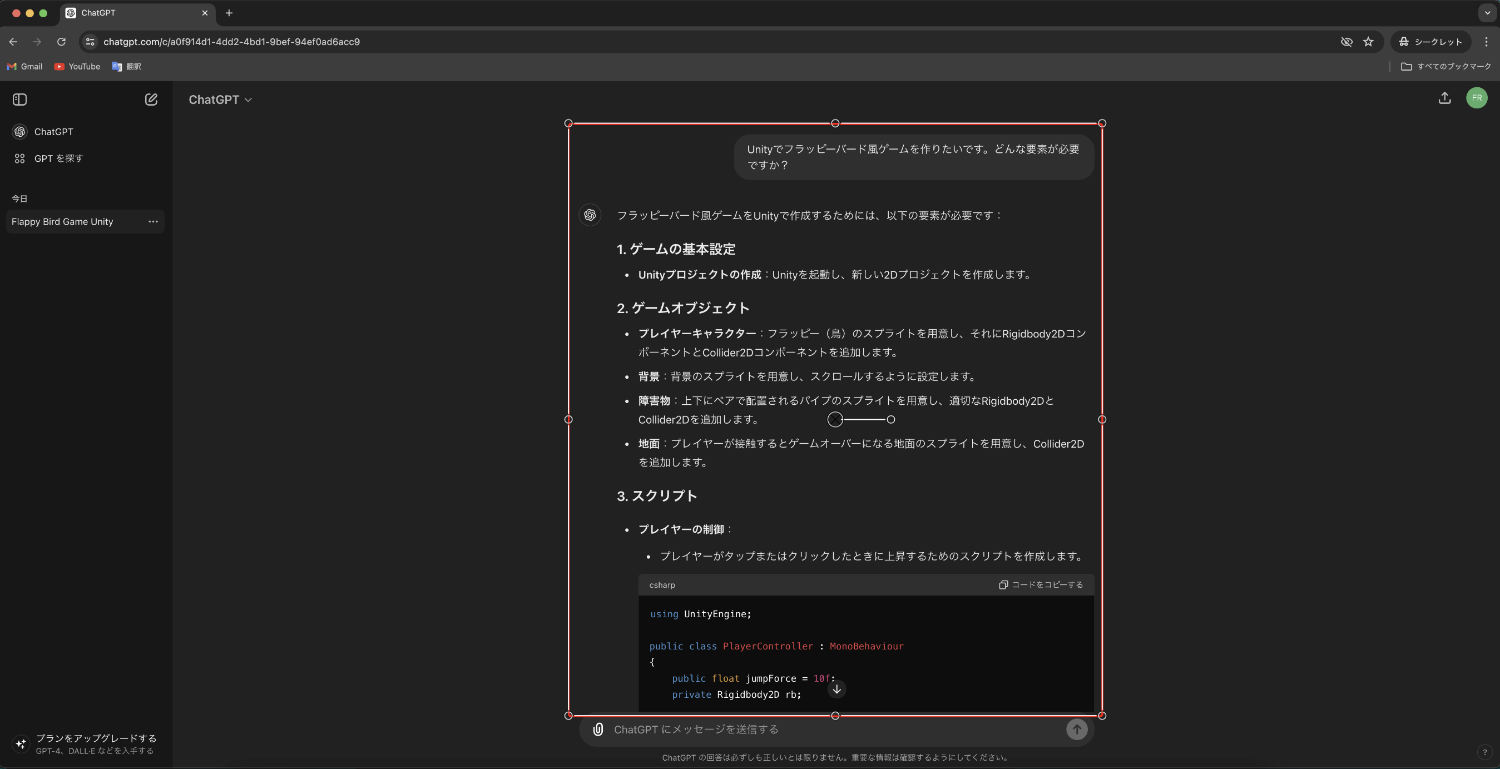Select heading 1. ゲームの基本設定
1500x769 pixels.
676,249
